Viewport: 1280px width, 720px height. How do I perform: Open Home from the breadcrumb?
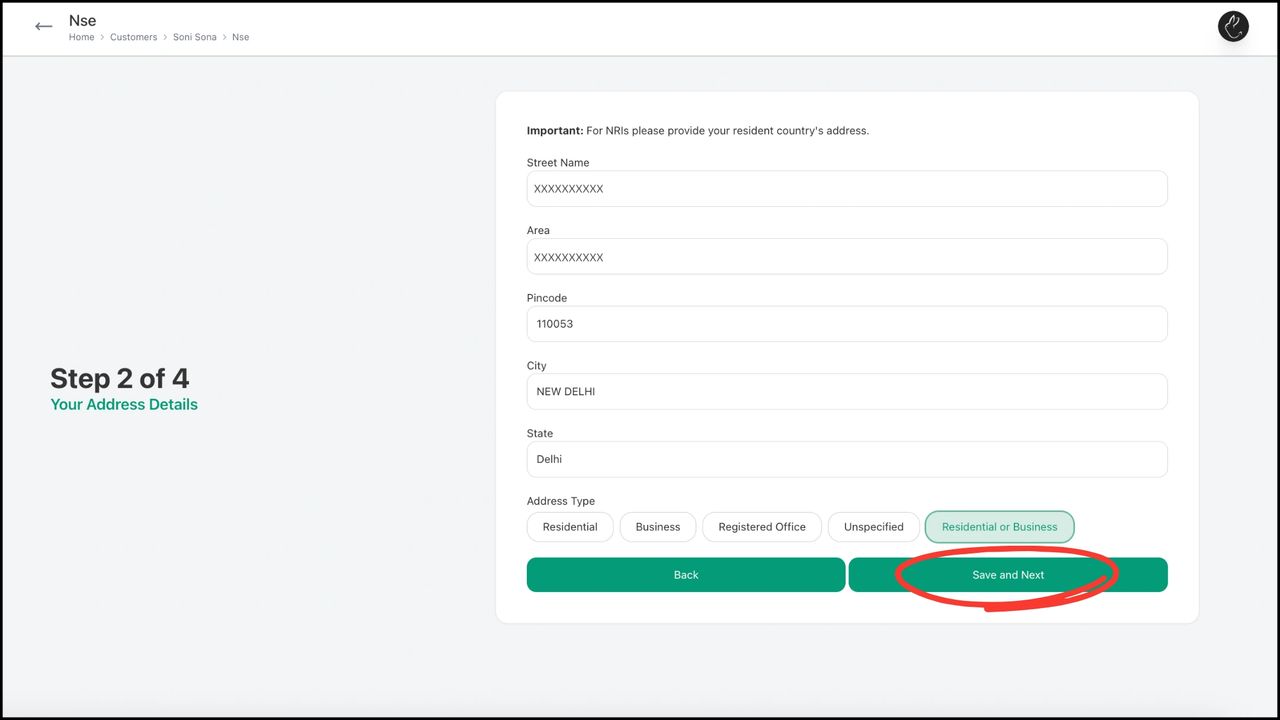[81, 37]
